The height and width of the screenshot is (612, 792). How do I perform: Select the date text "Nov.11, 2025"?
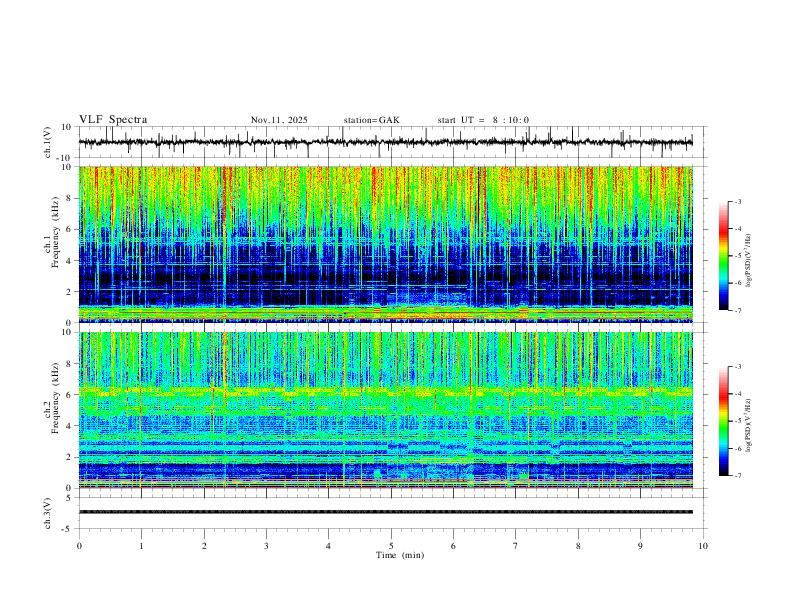click(279, 120)
